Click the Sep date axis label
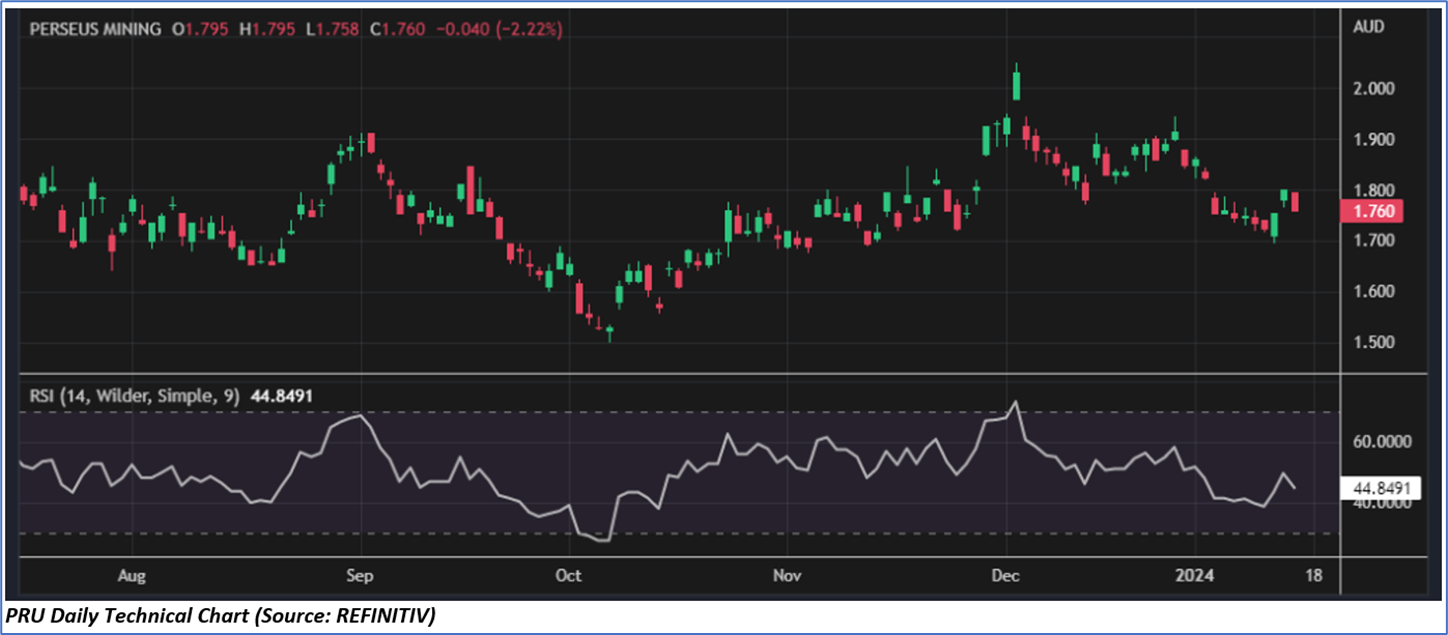This screenshot has height=635, width=1448. tap(359, 576)
